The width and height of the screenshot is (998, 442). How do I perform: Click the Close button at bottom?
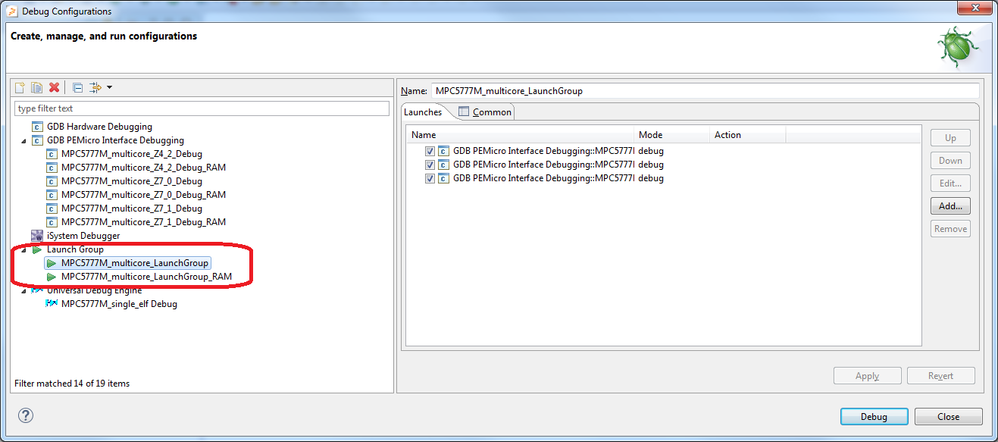pyautogui.click(x=948, y=417)
